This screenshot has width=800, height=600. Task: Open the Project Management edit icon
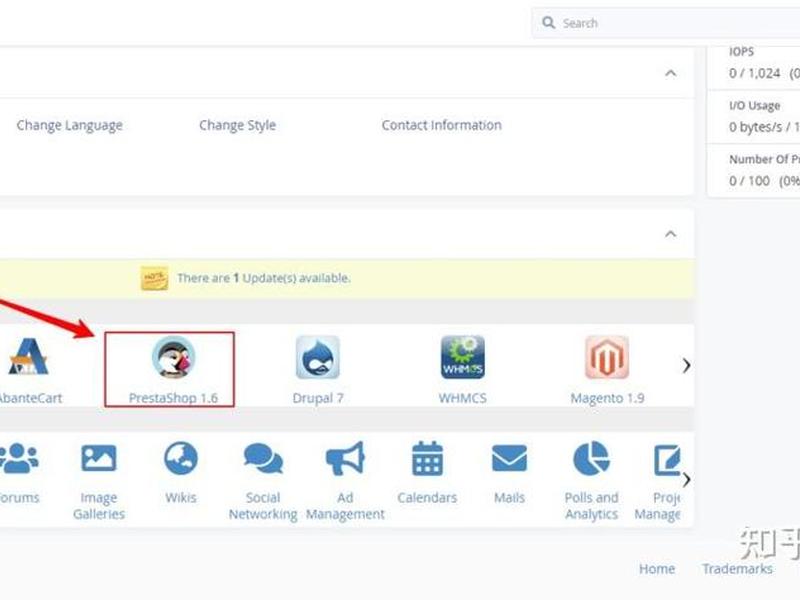tap(667, 459)
